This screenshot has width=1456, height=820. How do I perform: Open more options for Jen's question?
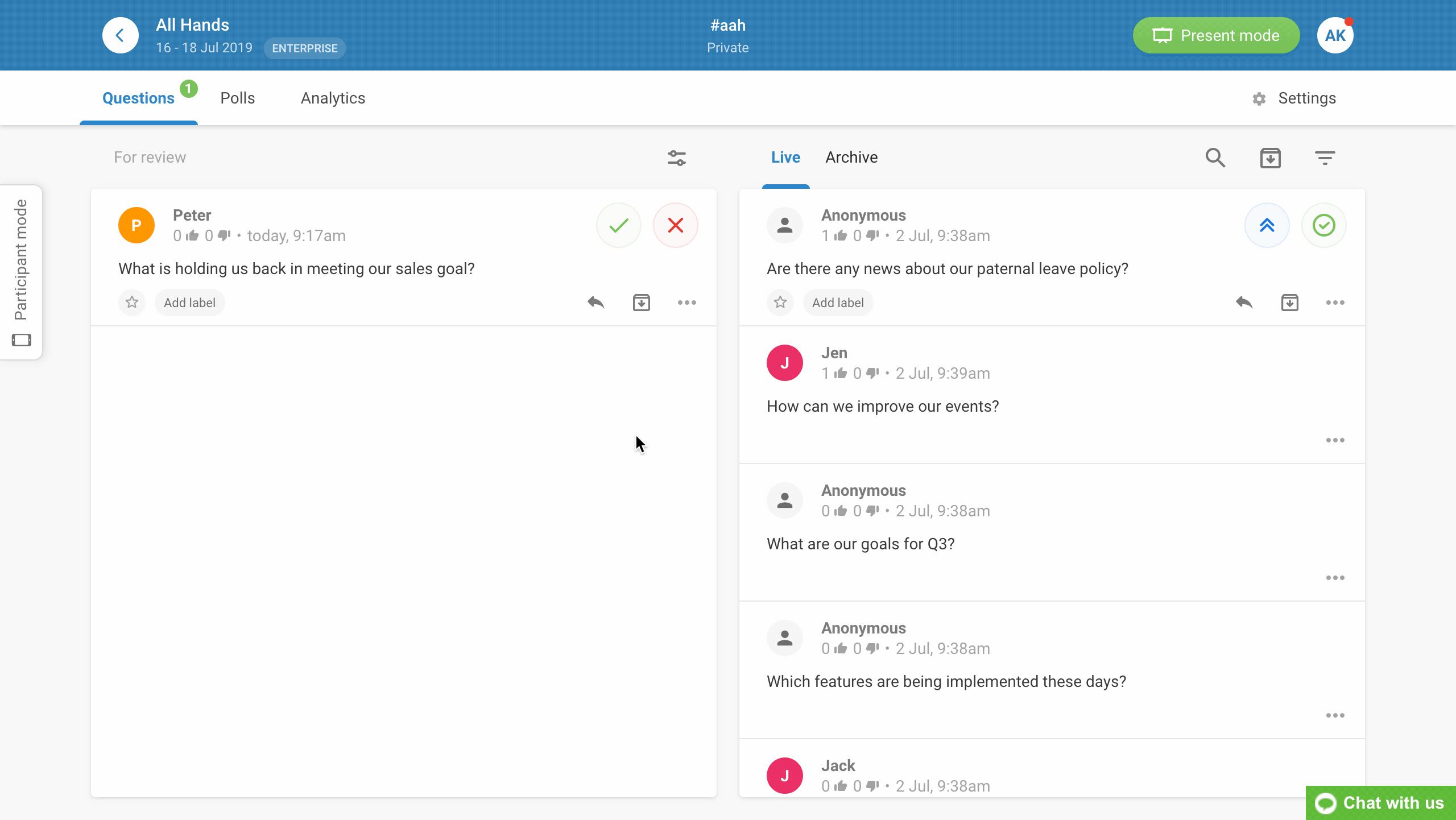coord(1335,440)
